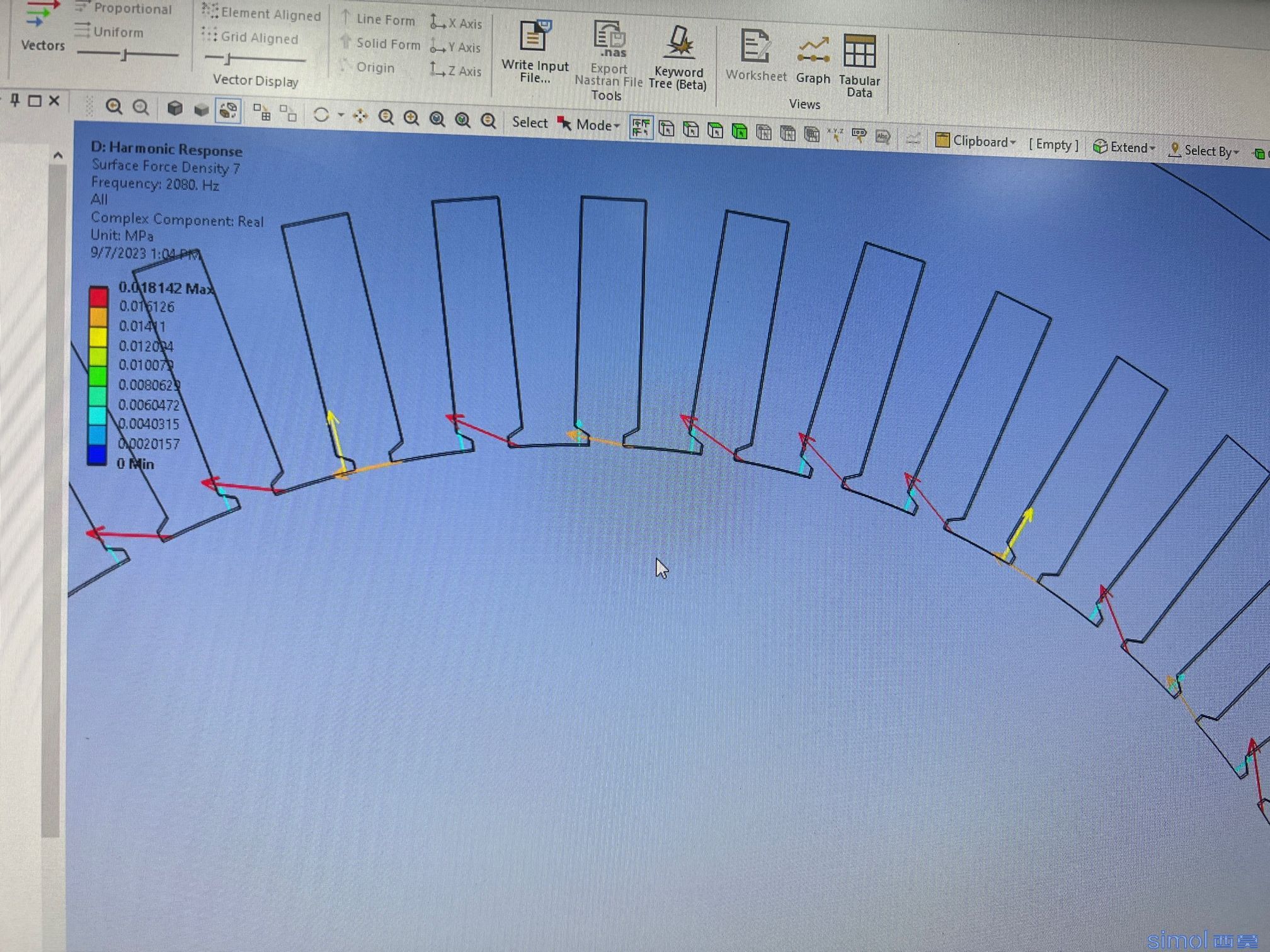Toggle the wireframe display icon
Screen dimensions: 1270x952
point(228,111)
